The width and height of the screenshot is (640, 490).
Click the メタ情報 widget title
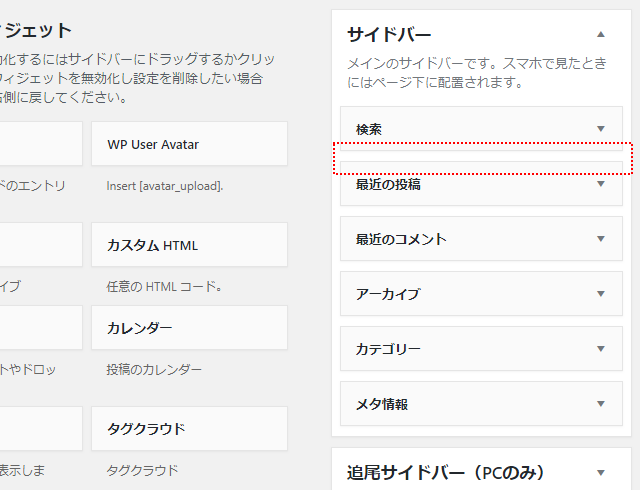(382, 405)
